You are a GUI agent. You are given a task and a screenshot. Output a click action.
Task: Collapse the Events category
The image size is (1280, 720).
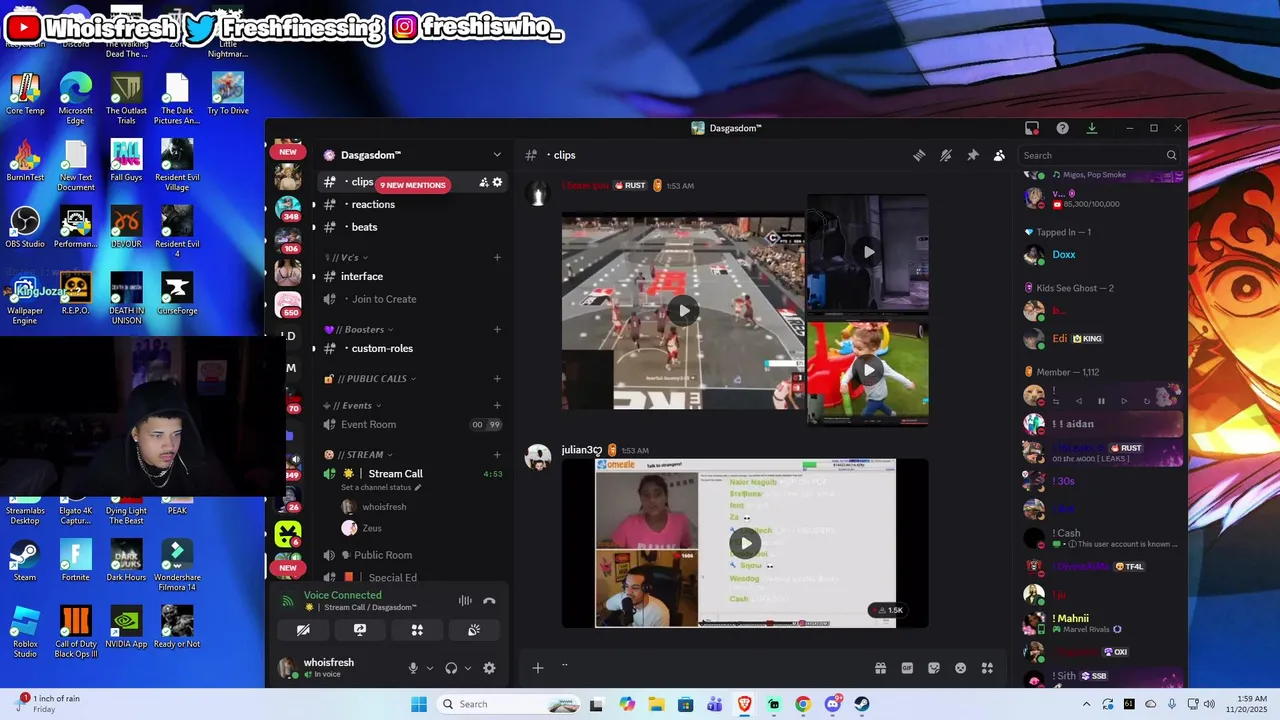pos(351,405)
